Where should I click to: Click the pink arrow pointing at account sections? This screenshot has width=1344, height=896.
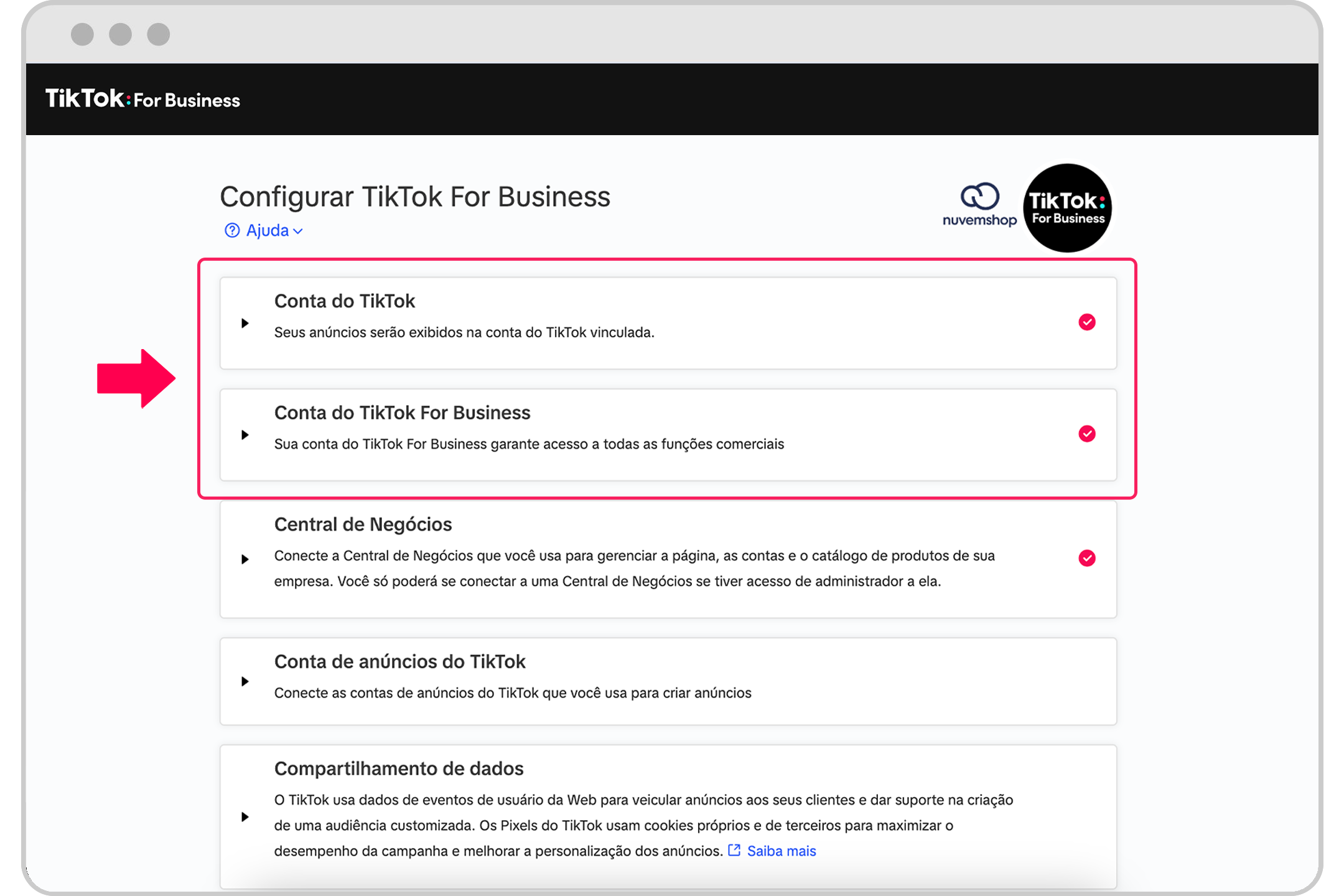click(136, 378)
